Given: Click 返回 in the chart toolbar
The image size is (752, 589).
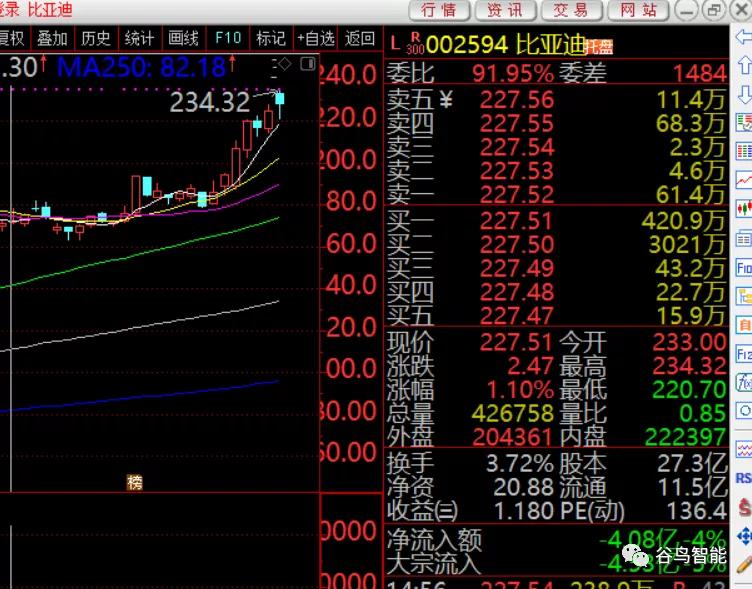Looking at the screenshot, I should click(360, 38).
